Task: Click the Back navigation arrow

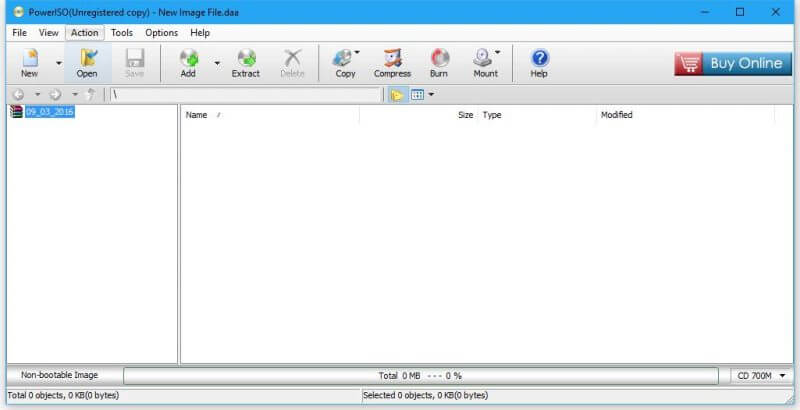Action: coord(18,94)
